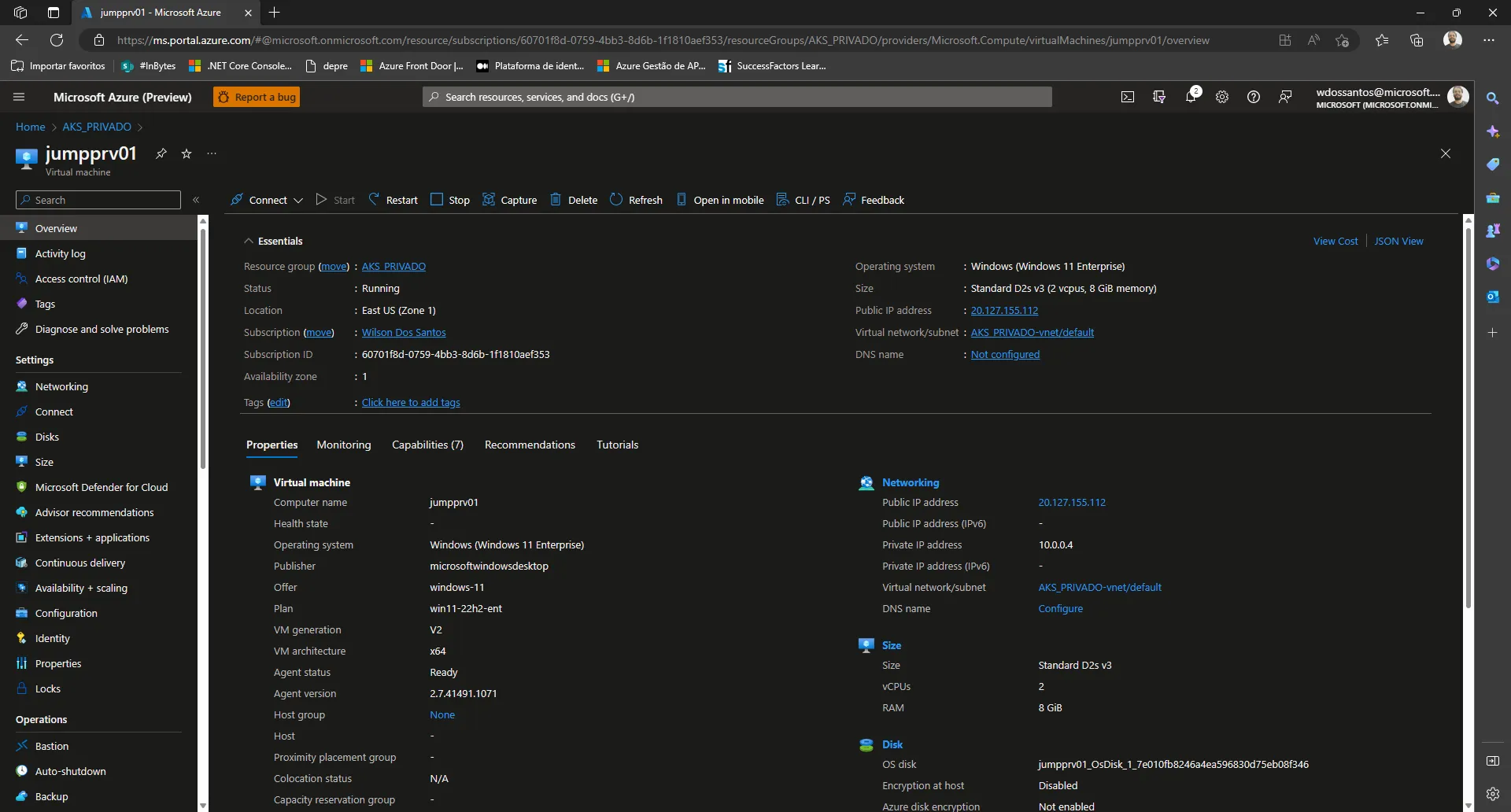
Task: Open the Edge favorites star icon
Action: click(1381, 40)
